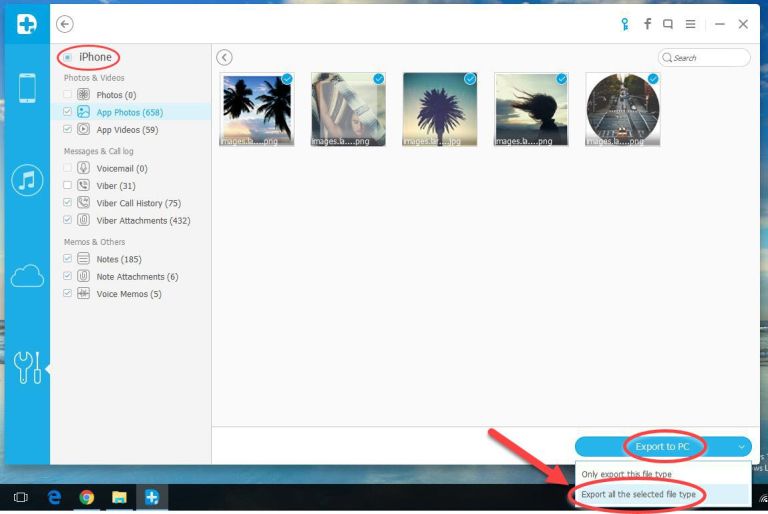Screen dimensions: 768x514
Task: Select Notes (185) category
Action: (119, 259)
